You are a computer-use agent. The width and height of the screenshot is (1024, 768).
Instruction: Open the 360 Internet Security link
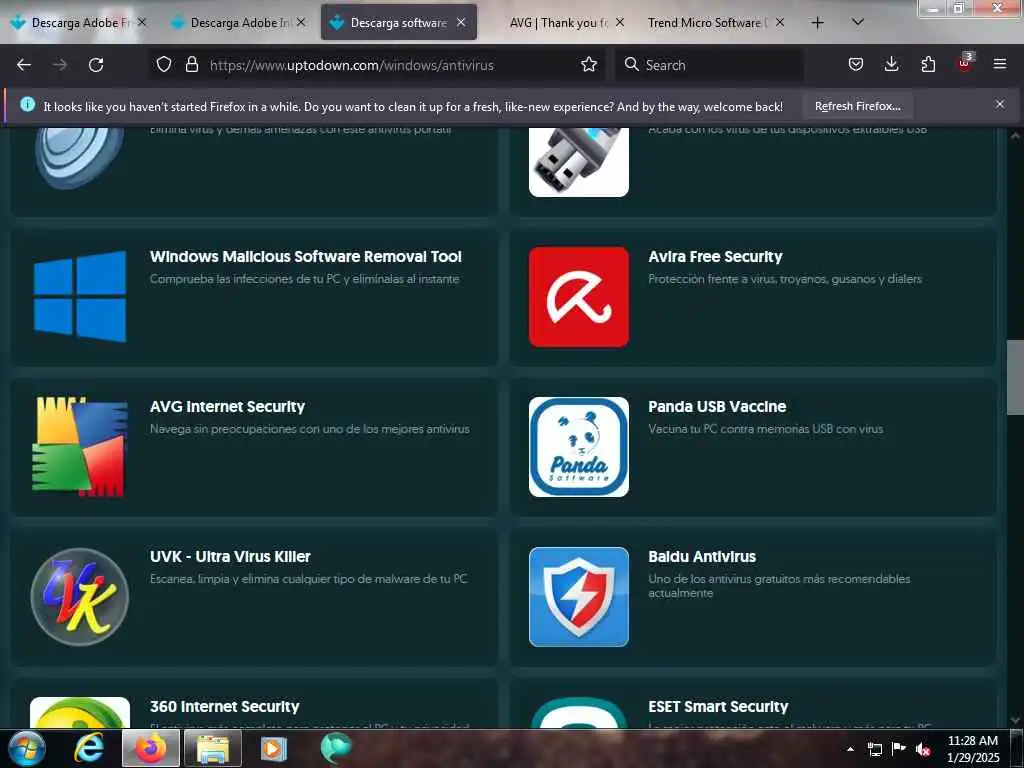[225, 707]
